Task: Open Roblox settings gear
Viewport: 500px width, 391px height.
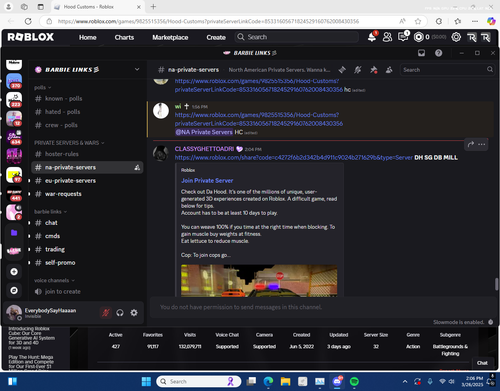Action: coord(456,37)
